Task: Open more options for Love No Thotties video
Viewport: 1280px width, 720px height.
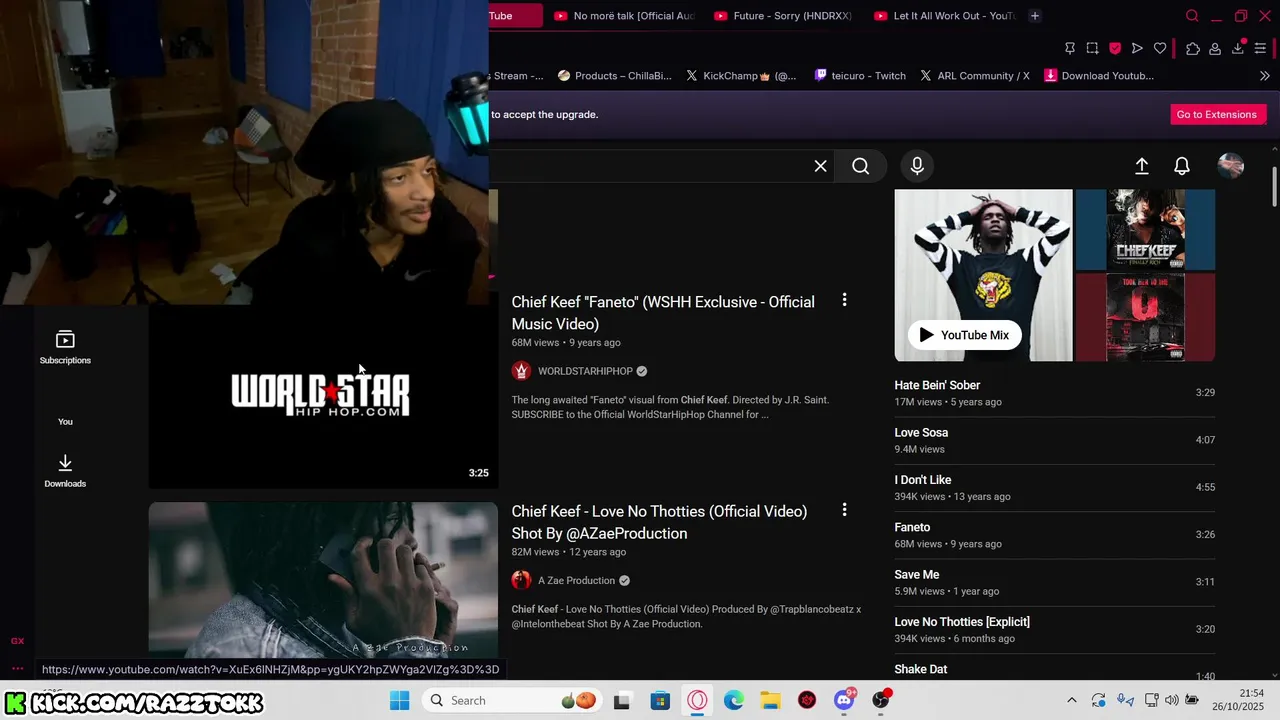Action: (x=844, y=510)
